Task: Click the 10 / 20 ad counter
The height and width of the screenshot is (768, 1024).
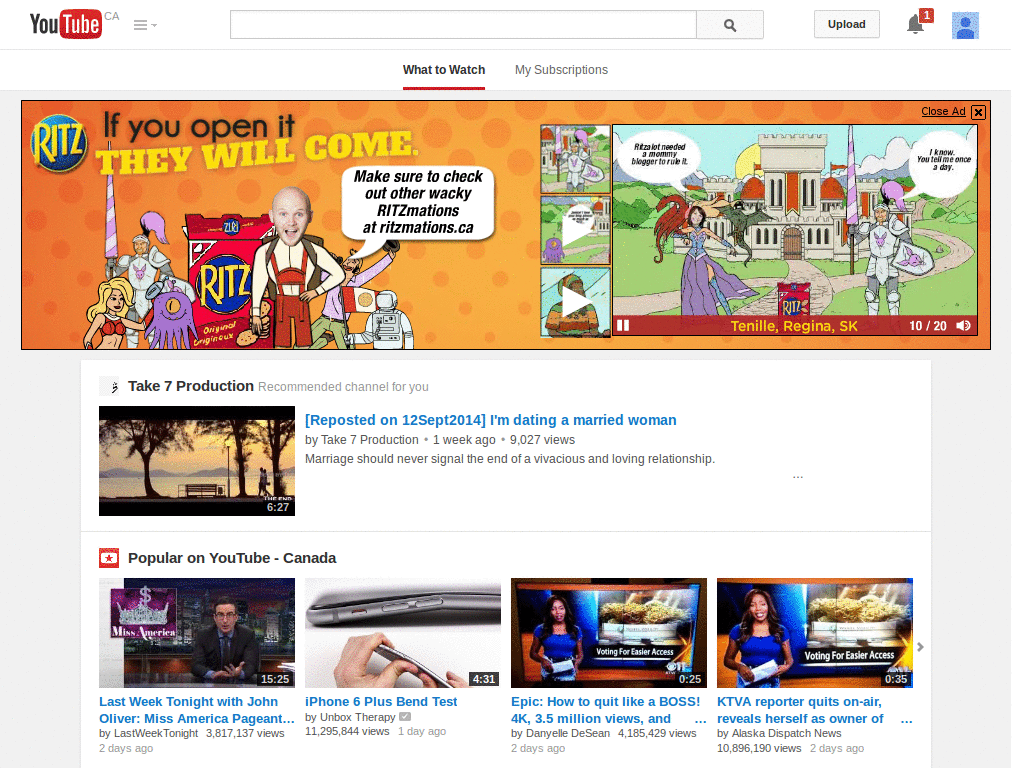Action: [x=927, y=326]
